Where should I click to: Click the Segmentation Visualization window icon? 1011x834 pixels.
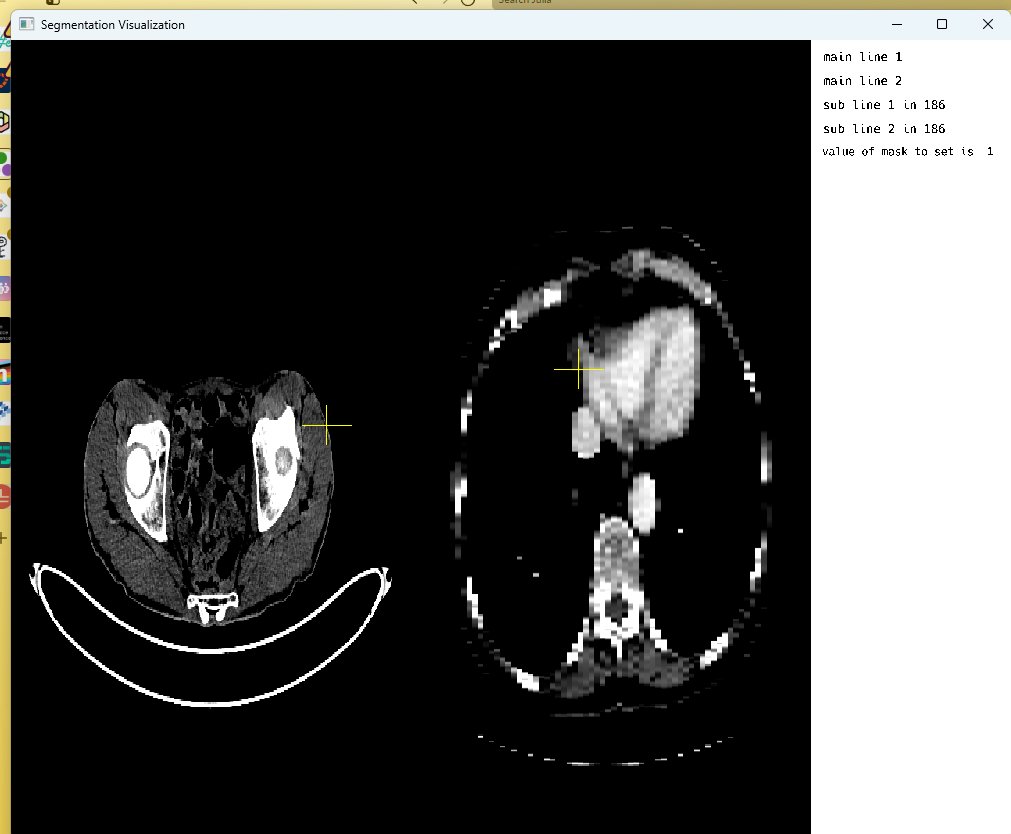pyautogui.click(x=26, y=25)
